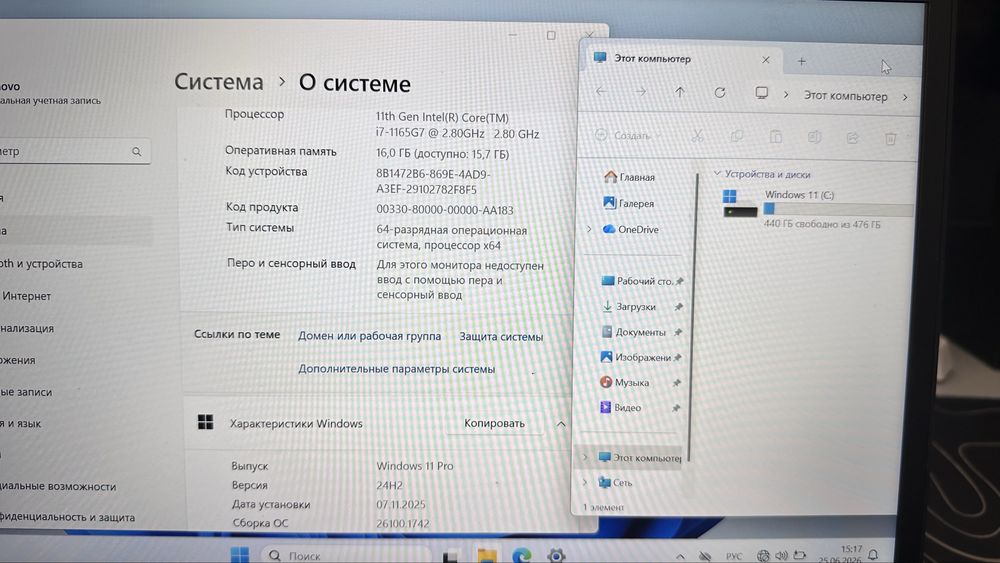Viewport: 1000px width, 563px height.
Task: Click the 'РУС' language indicator
Action: click(734, 556)
